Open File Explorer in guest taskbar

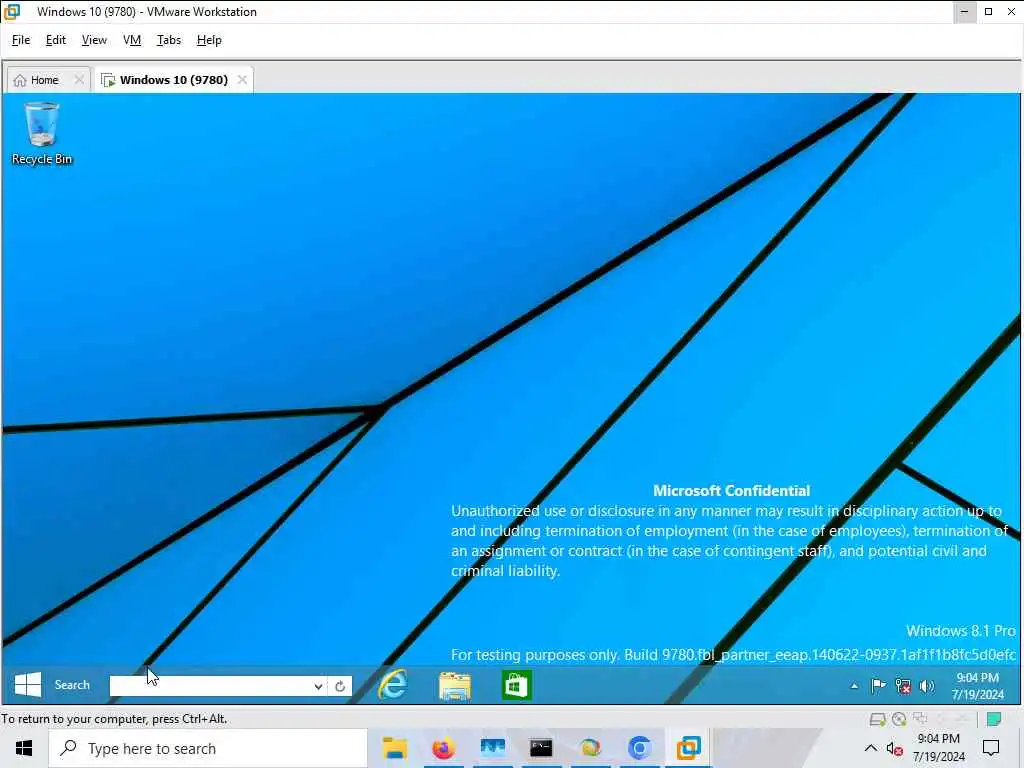455,686
